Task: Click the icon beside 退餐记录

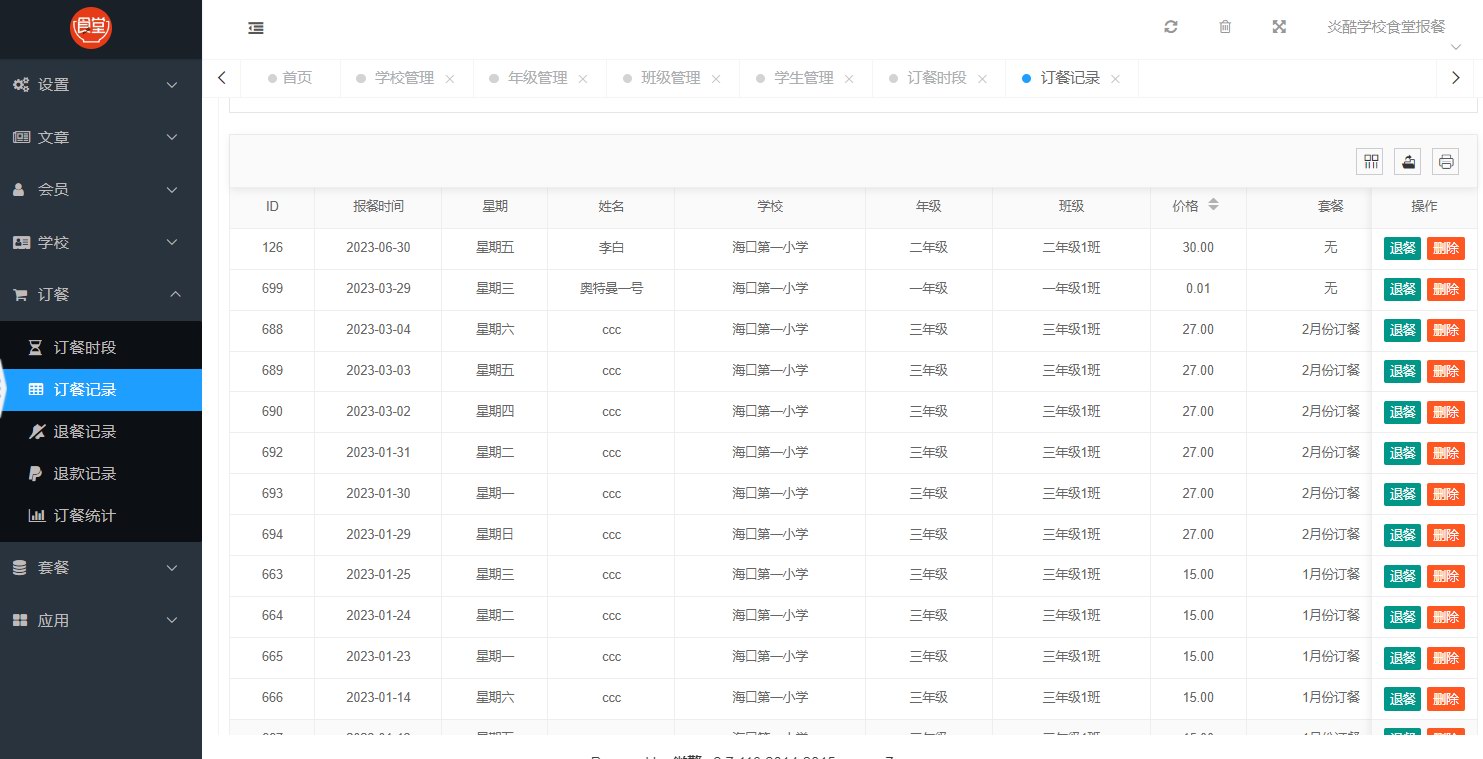Action: coord(36,432)
